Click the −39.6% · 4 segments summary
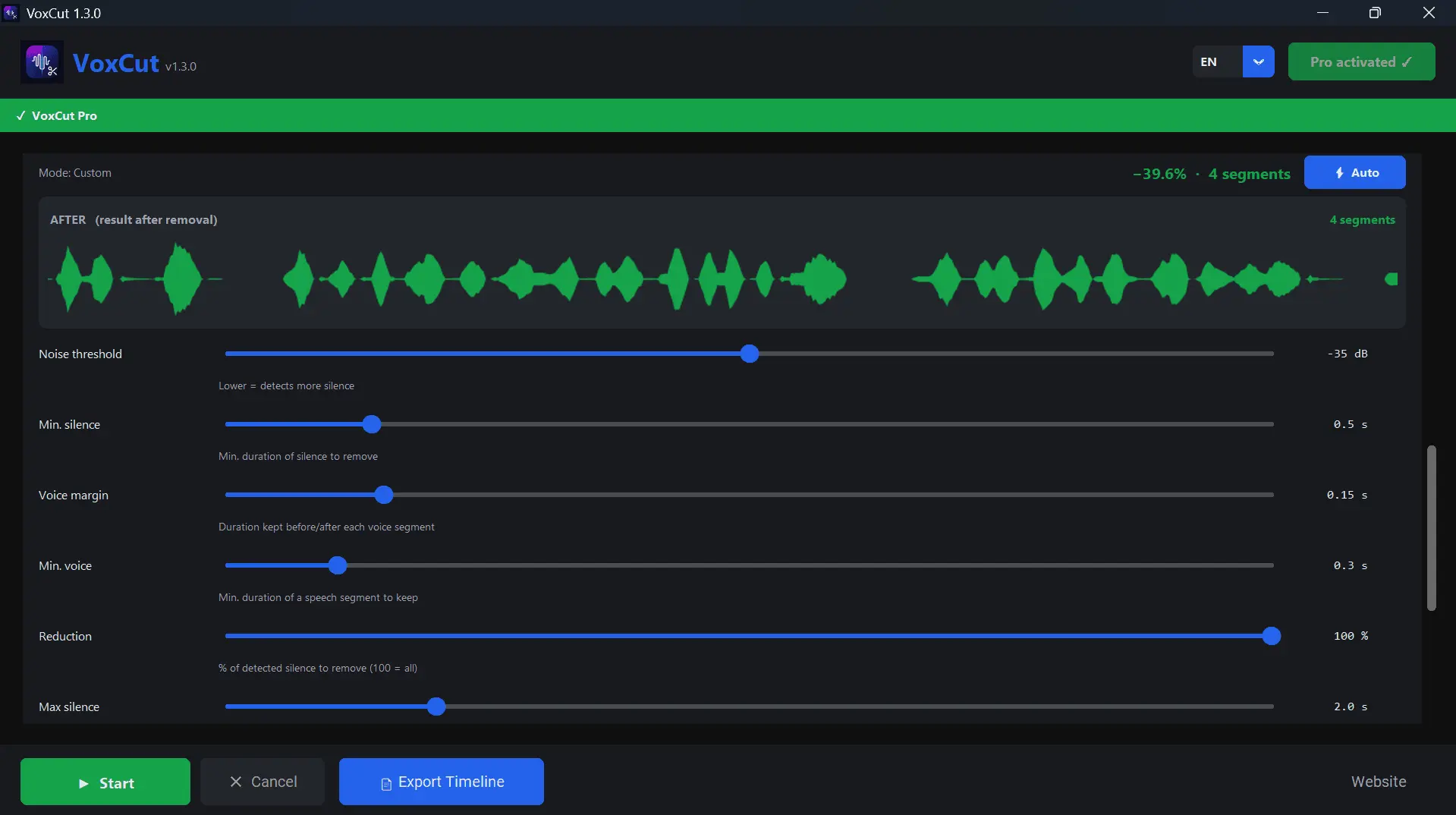Image resolution: width=1456 pixels, height=815 pixels. pos(1212,174)
